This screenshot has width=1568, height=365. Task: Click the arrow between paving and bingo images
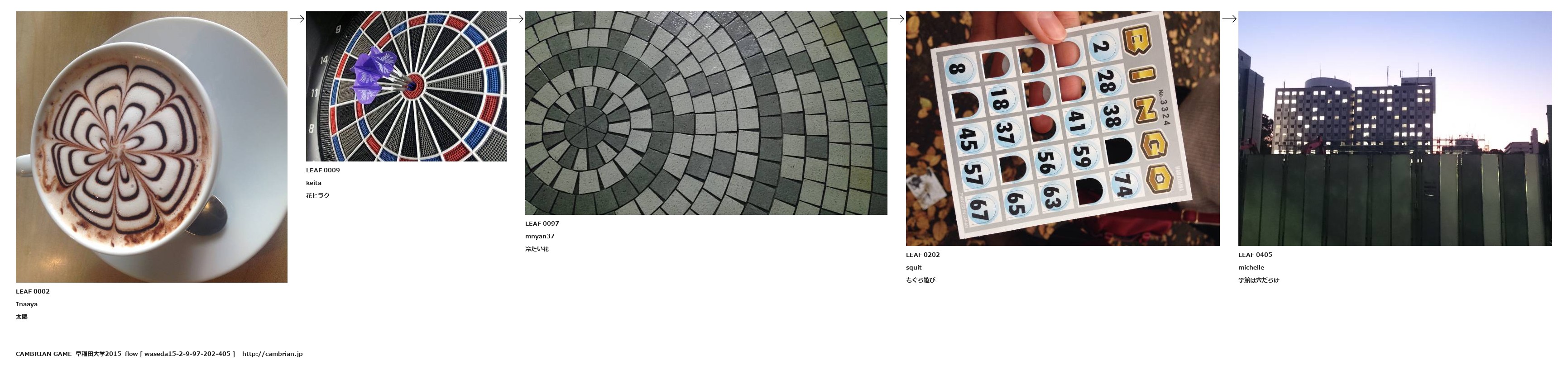click(x=897, y=19)
